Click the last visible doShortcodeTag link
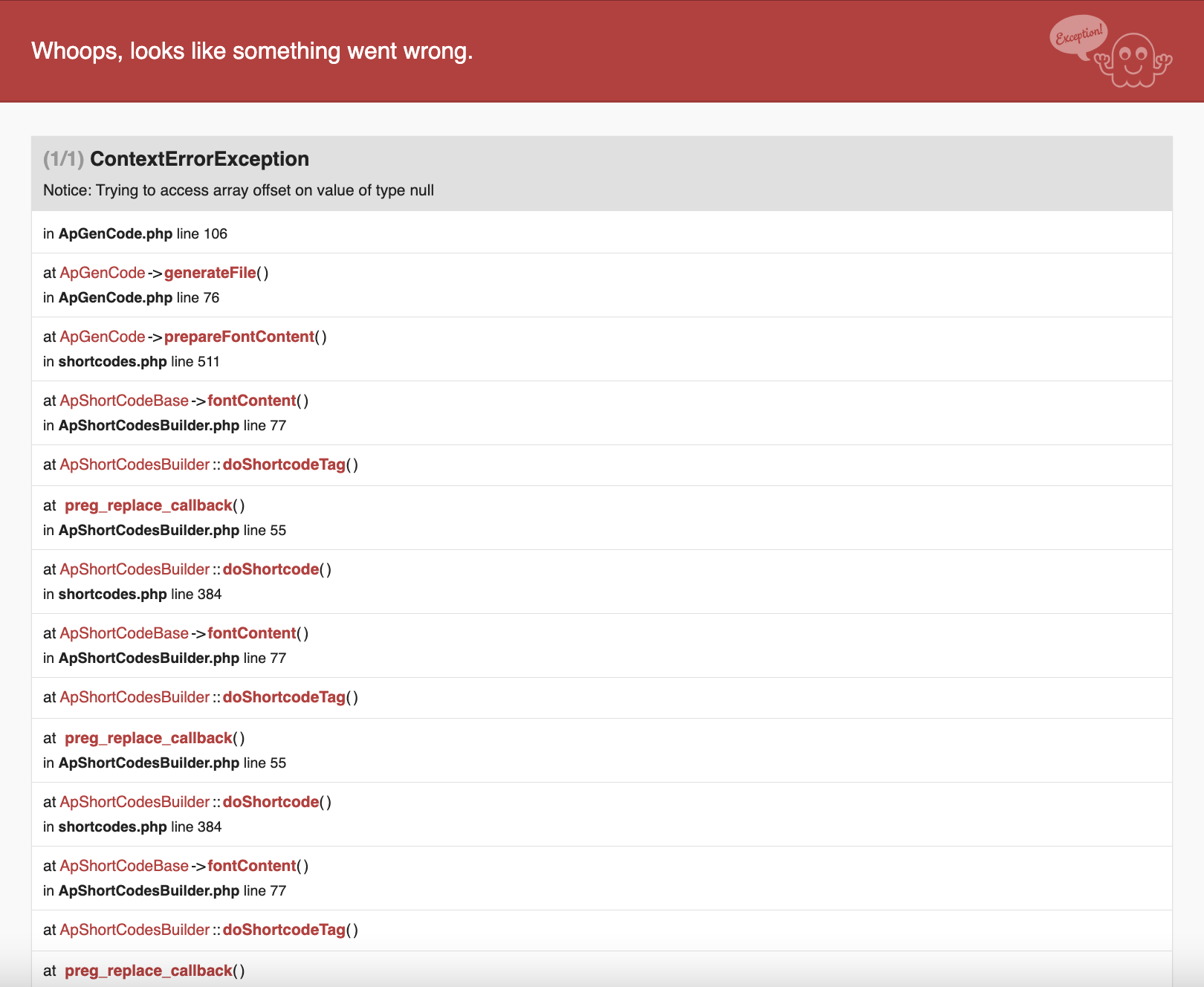The width and height of the screenshot is (1204, 987). point(284,930)
